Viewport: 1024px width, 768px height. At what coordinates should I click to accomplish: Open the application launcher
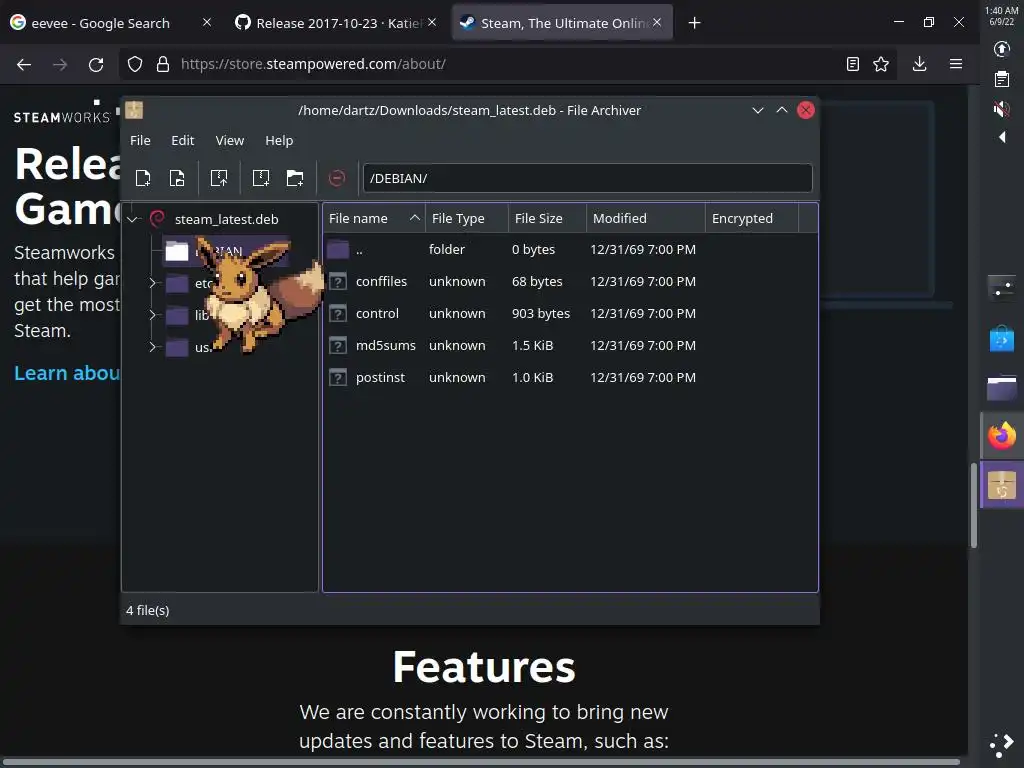1002,744
